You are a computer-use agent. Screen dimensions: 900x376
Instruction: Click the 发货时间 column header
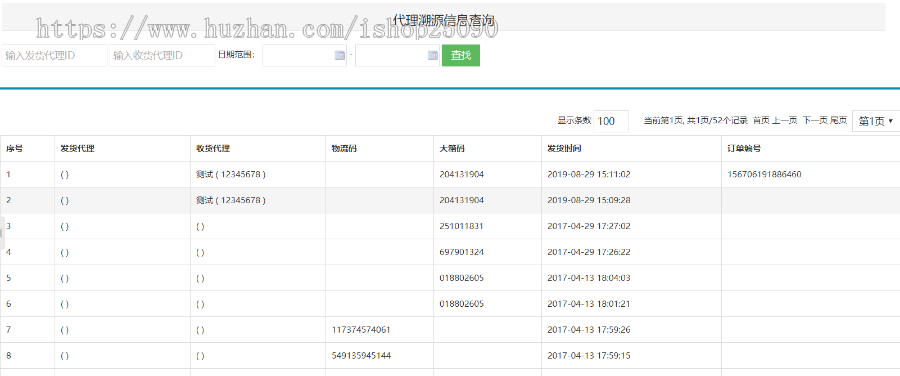coord(565,149)
